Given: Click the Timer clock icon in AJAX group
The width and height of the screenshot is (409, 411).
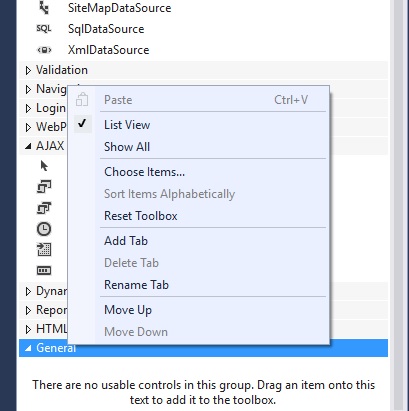Looking at the screenshot, I should click(44, 229).
